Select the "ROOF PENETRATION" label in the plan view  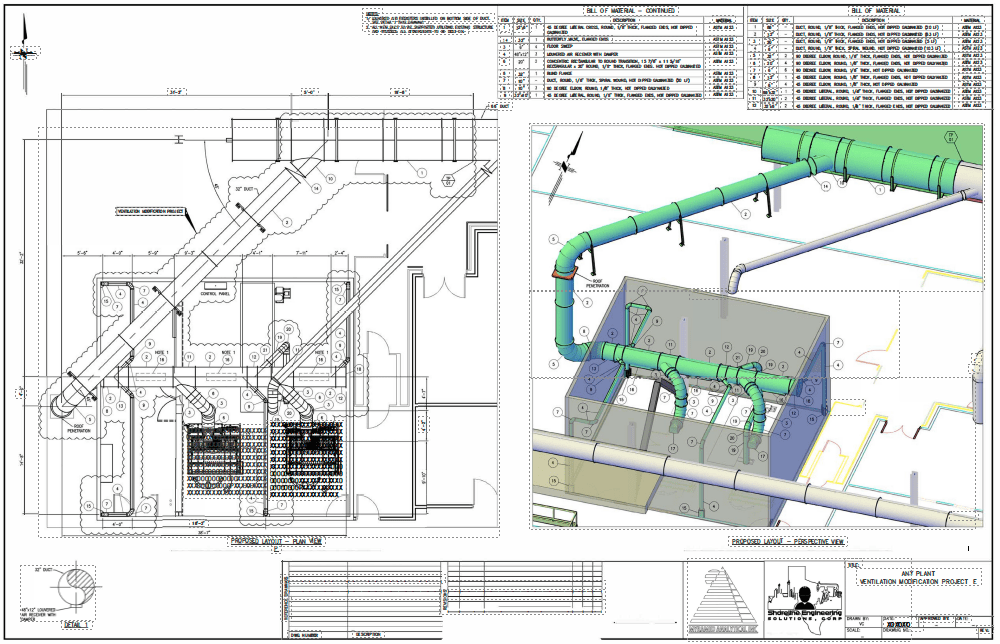point(79,429)
